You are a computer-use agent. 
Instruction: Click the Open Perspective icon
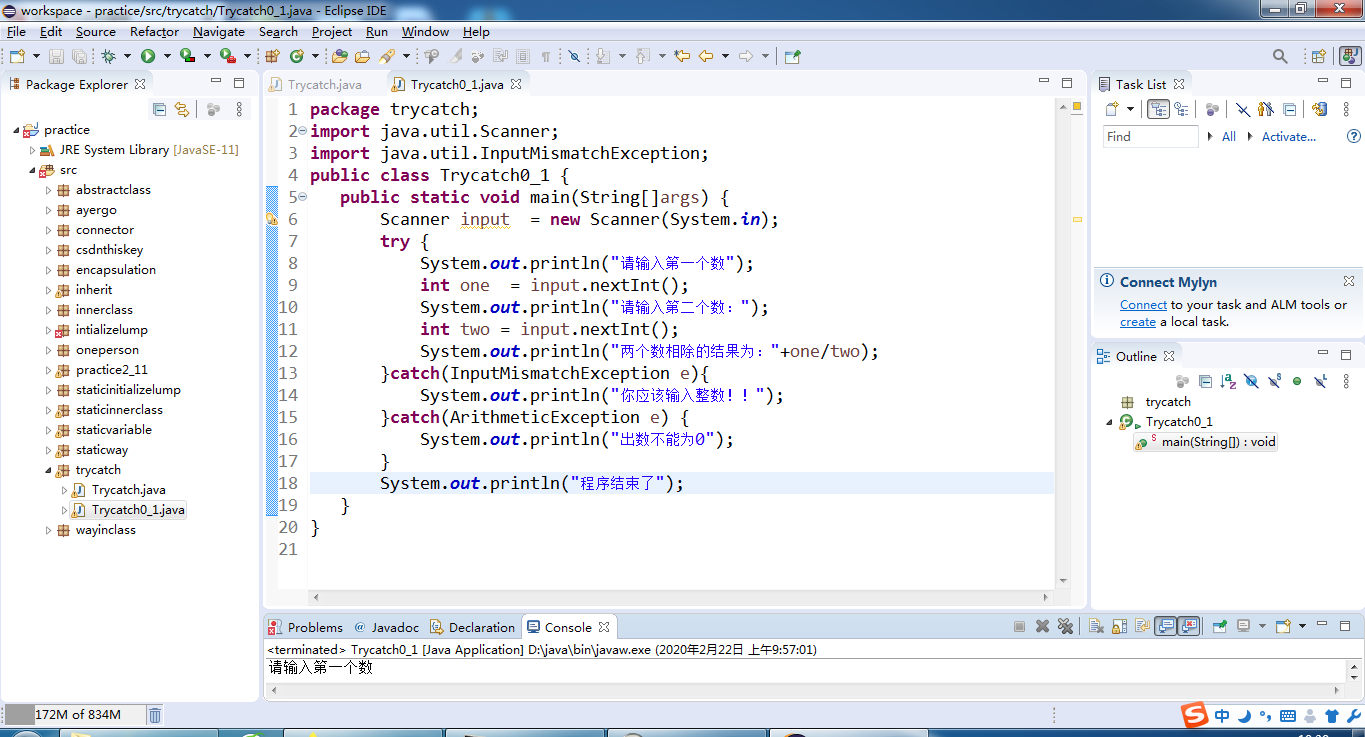1319,56
